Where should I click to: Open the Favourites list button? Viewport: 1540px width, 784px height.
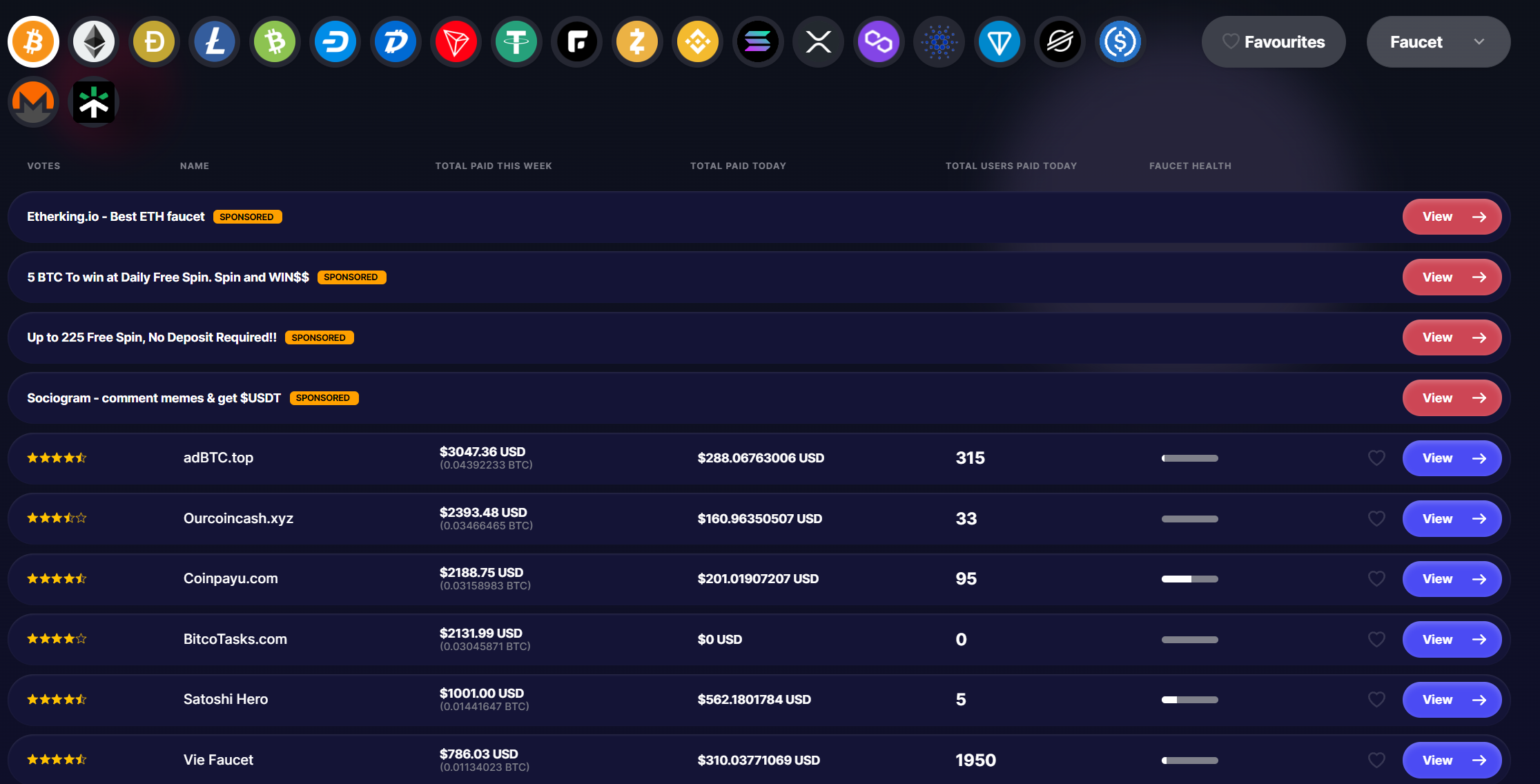pos(1273,42)
